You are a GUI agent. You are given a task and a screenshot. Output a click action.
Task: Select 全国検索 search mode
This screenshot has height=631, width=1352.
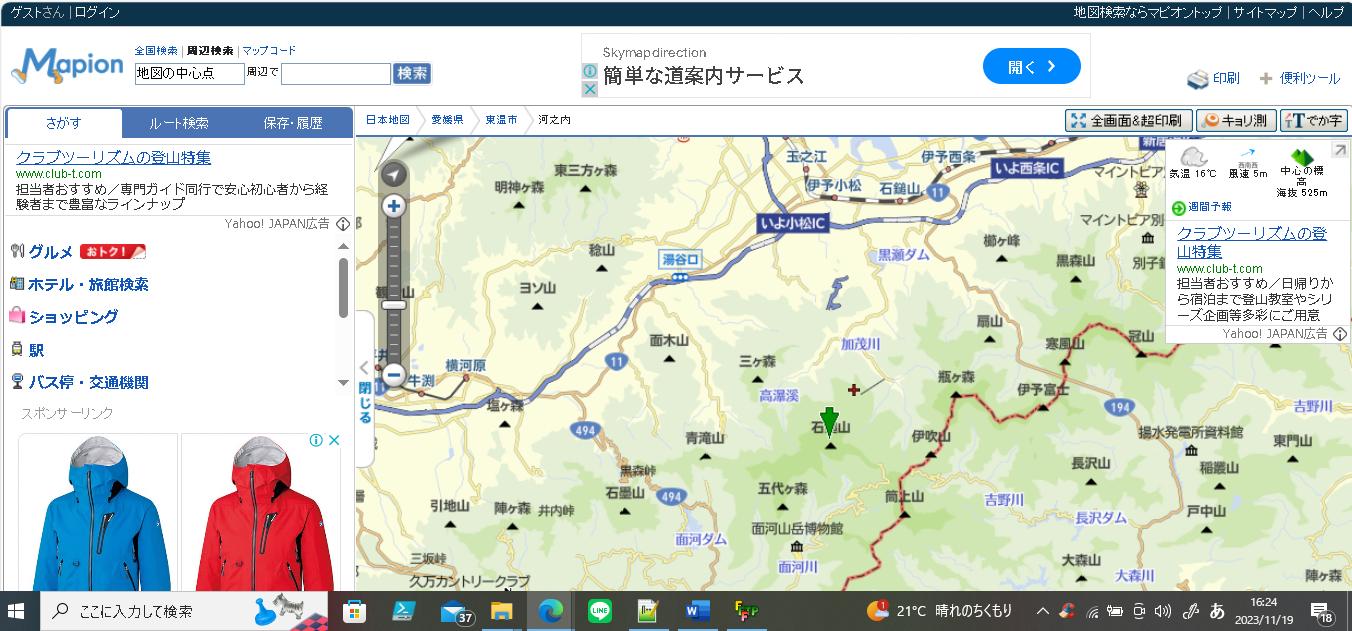[x=156, y=50]
